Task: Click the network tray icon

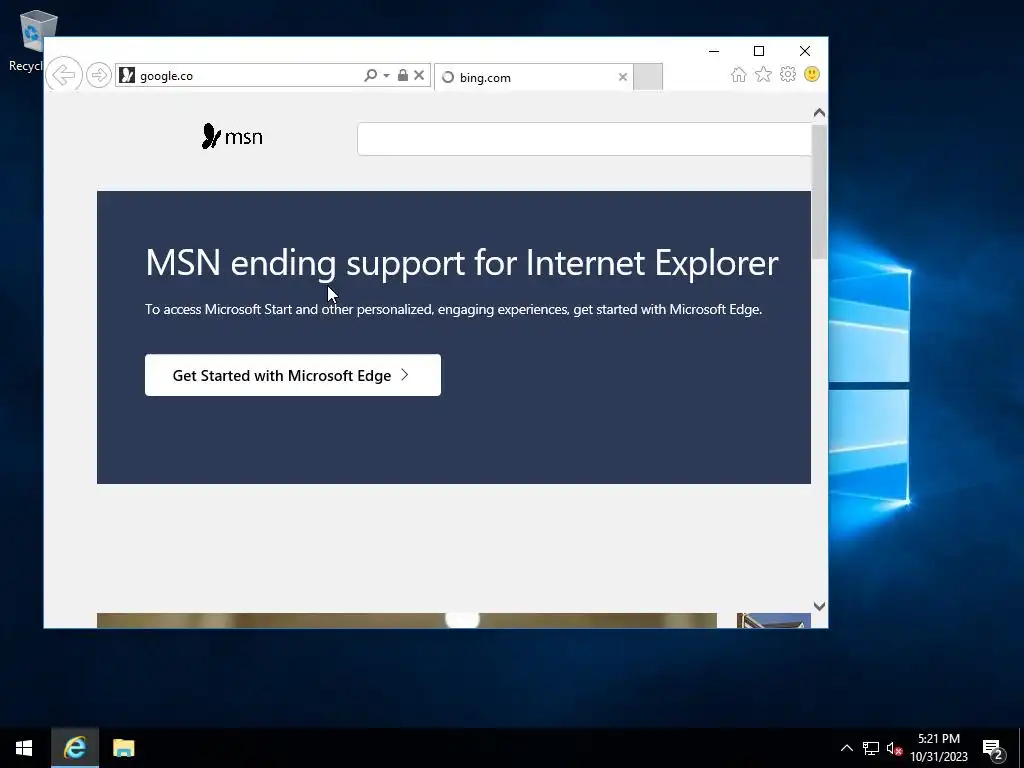Action: click(x=871, y=748)
